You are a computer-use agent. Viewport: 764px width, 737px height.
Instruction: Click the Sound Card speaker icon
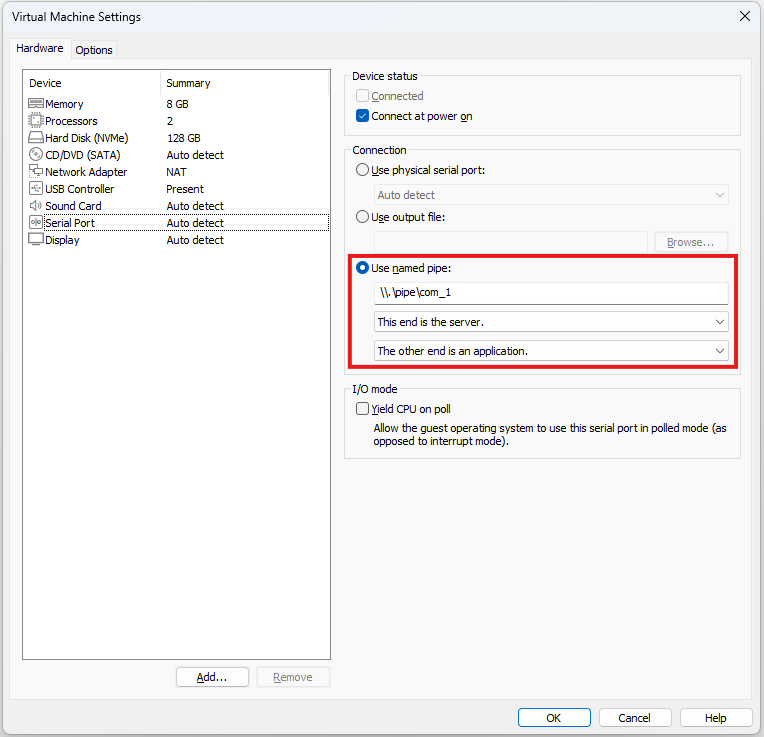[36, 206]
